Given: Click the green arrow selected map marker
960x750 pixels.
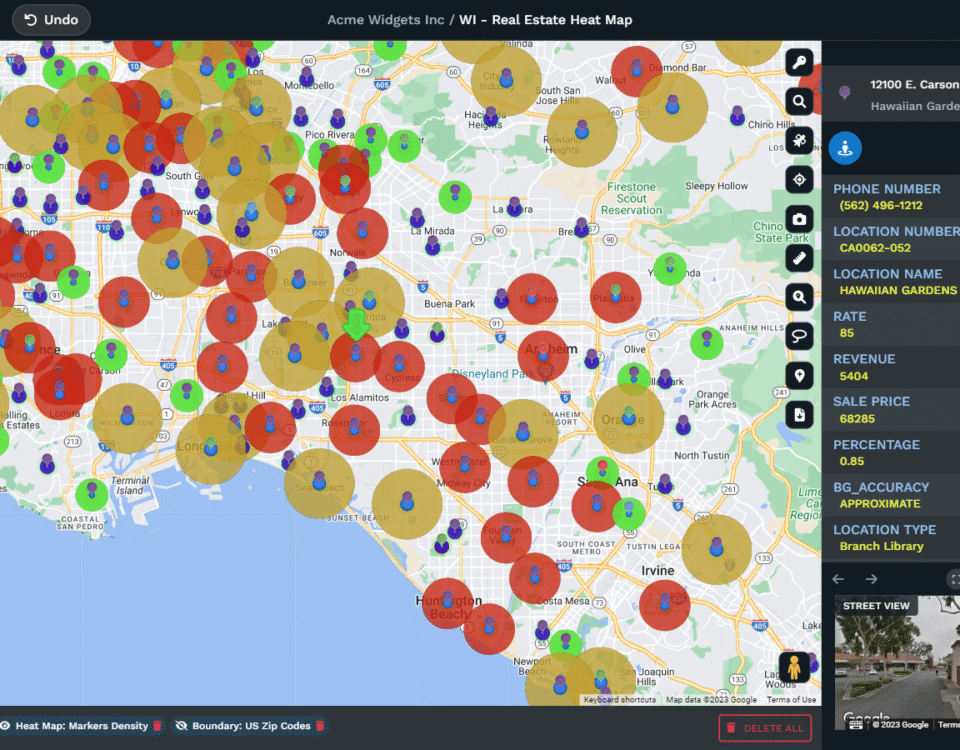Looking at the screenshot, I should tap(356, 326).
